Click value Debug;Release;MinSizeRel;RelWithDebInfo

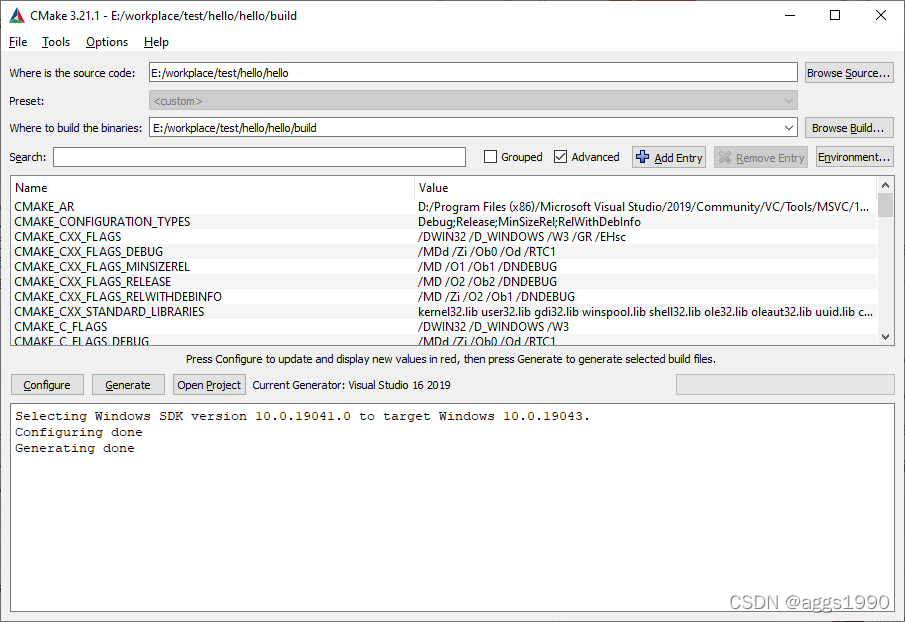tap(529, 222)
